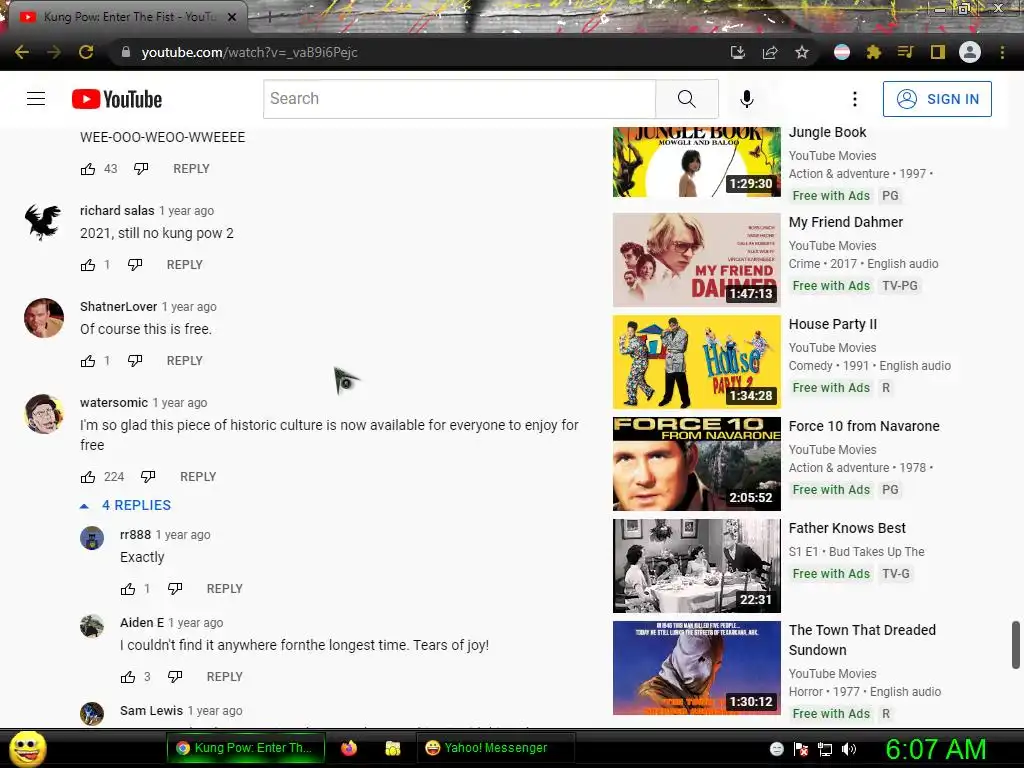The height and width of the screenshot is (768, 1024).
Task: Open richard salas channel name link
Action: (x=117, y=210)
